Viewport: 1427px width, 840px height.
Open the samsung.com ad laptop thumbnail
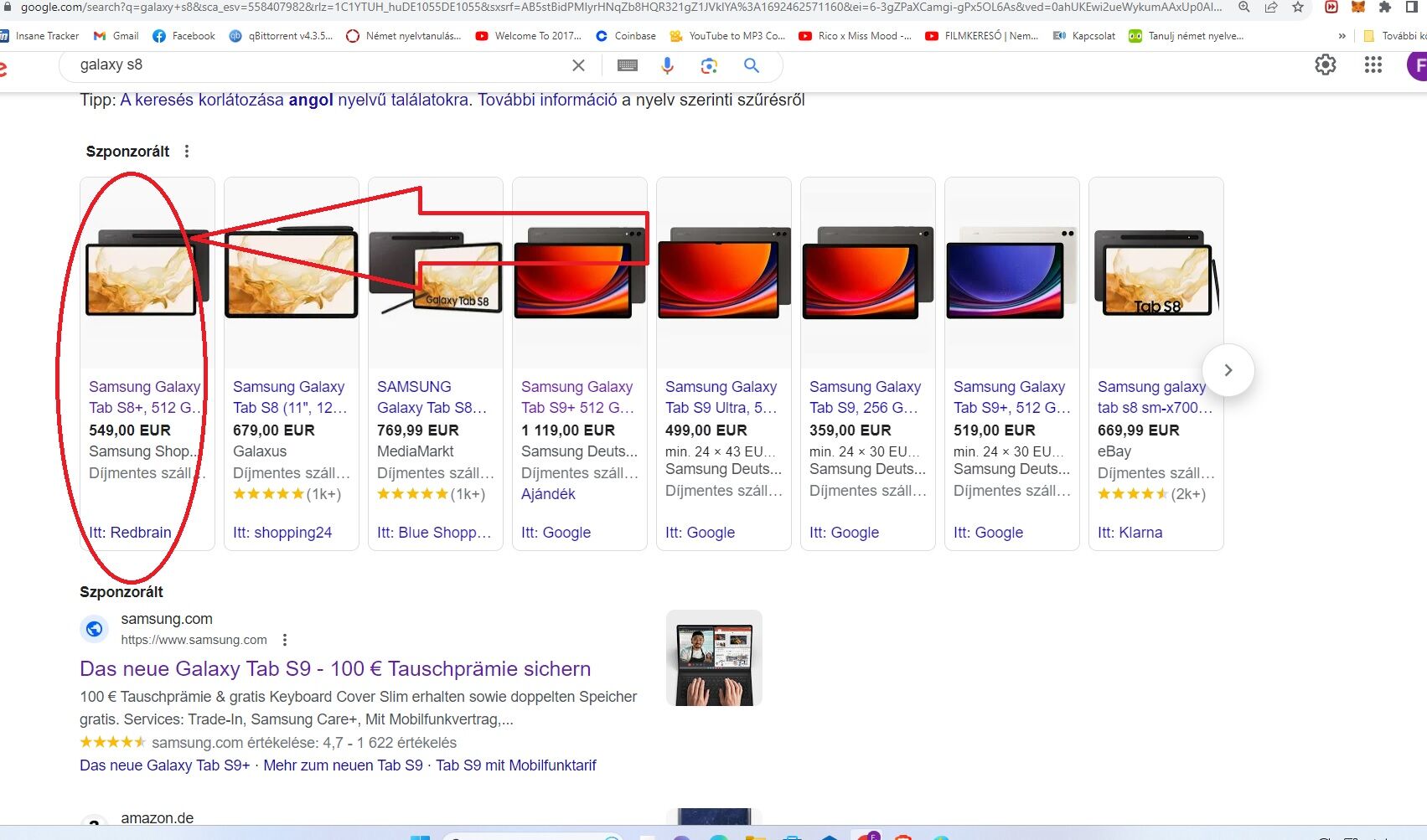point(714,658)
